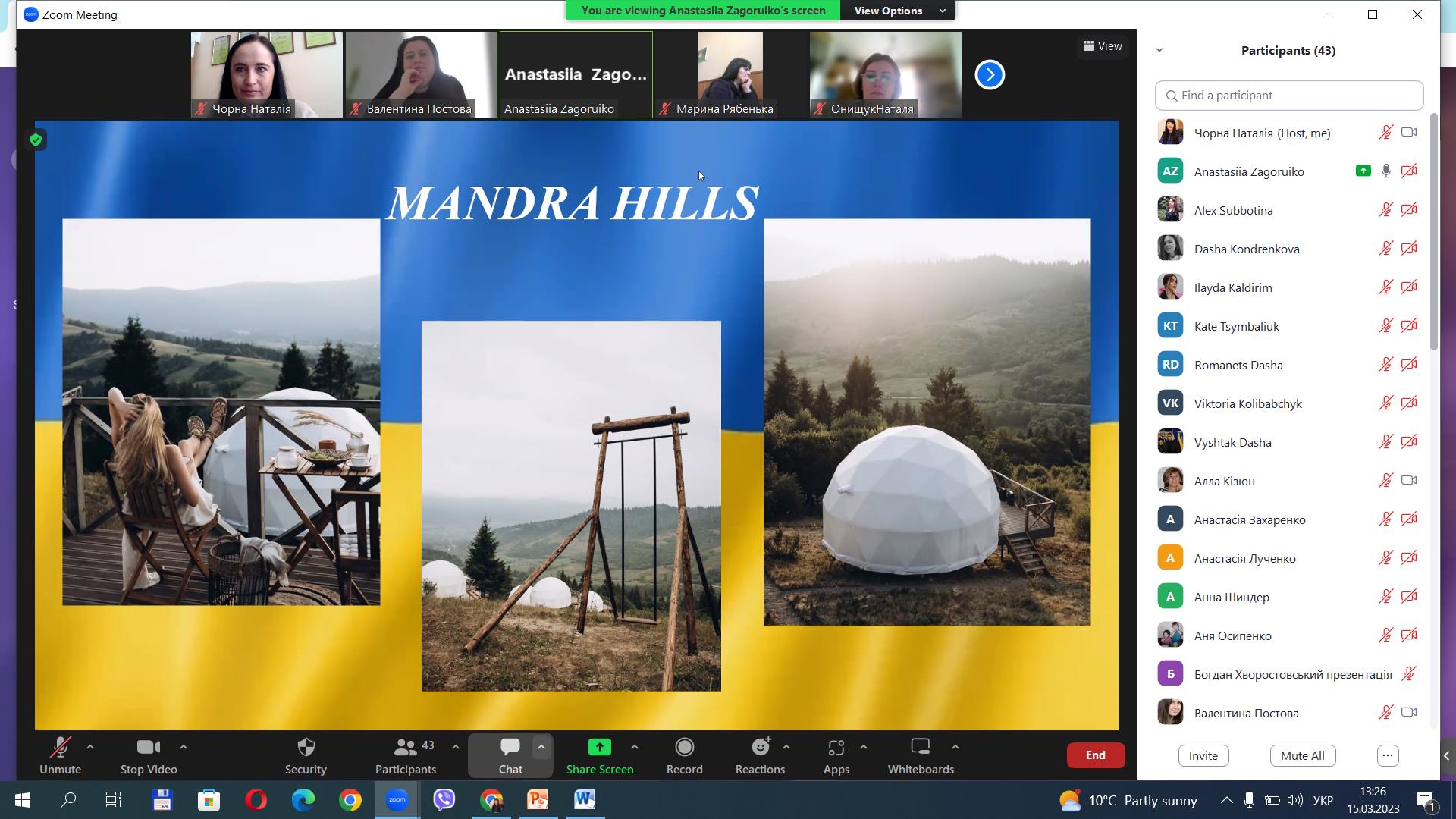Toggle Stop Video camera button

148,748
